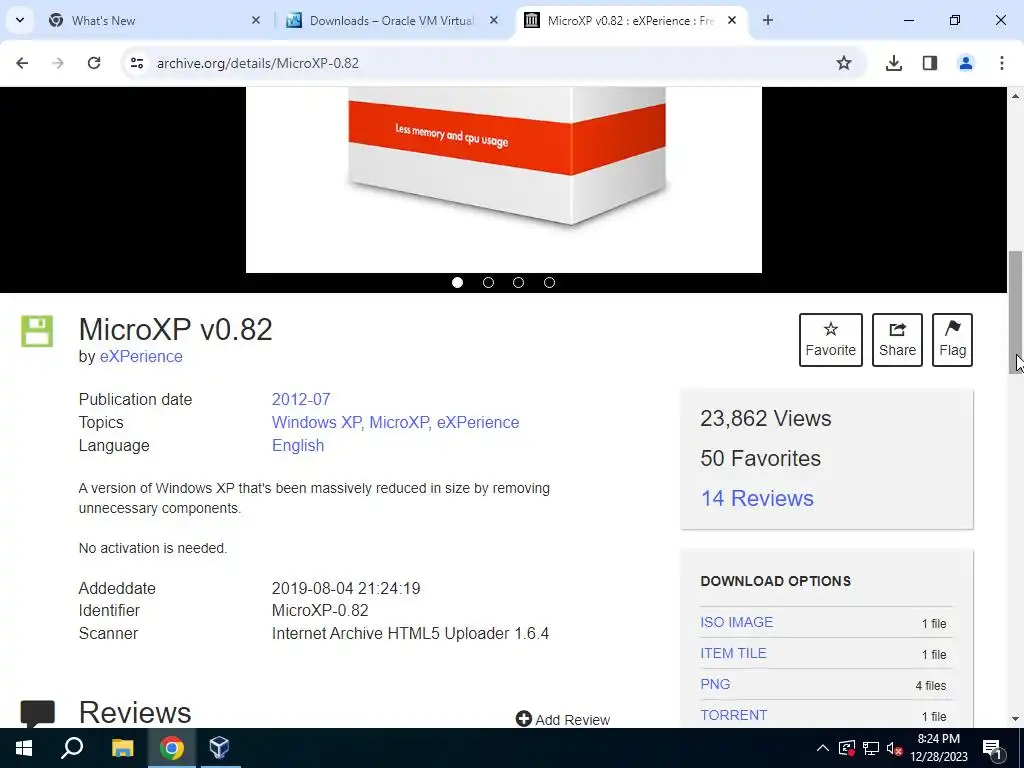Switch to Downloads – Oracle VM VirtualBox tab
The height and width of the screenshot is (768, 1024).
coord(392,20)
